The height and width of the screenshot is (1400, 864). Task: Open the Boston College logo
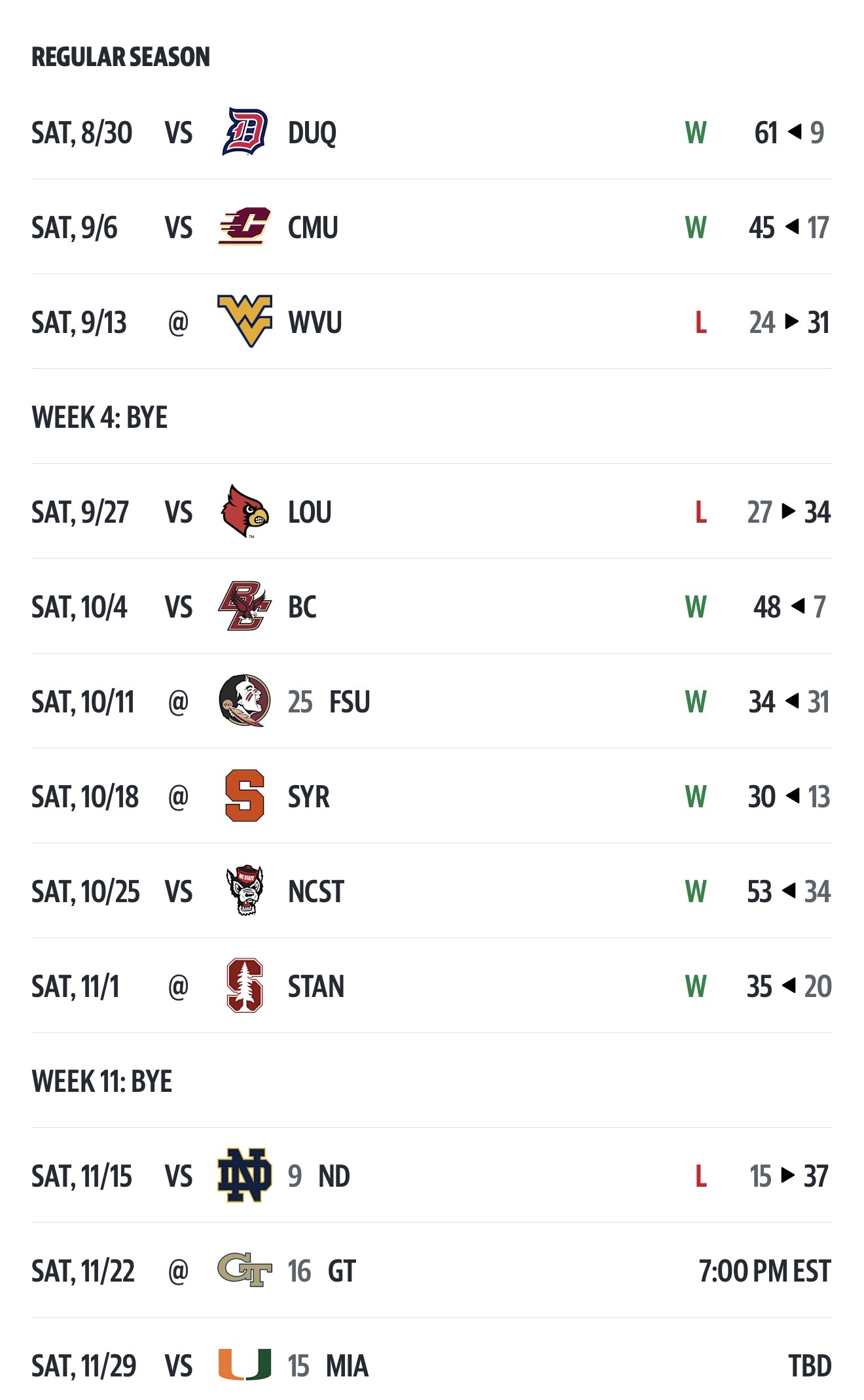point(245,606)
